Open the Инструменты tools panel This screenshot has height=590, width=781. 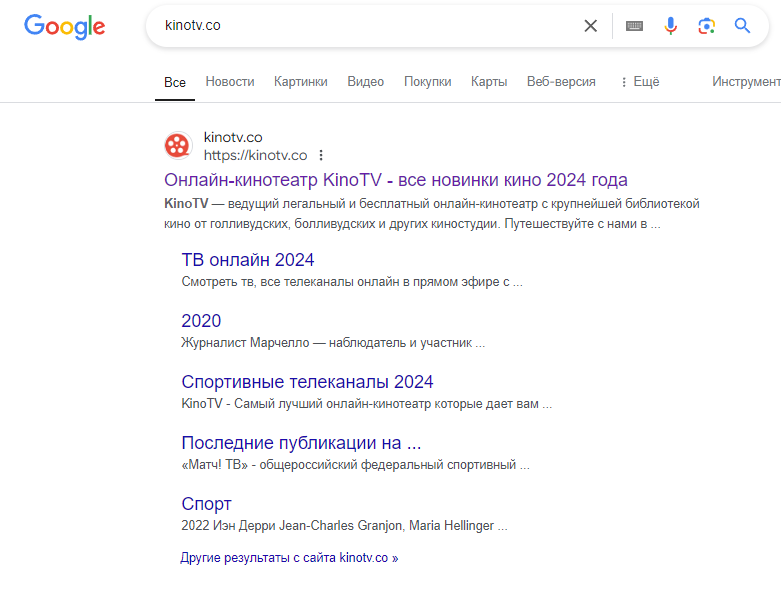(745, 82)
